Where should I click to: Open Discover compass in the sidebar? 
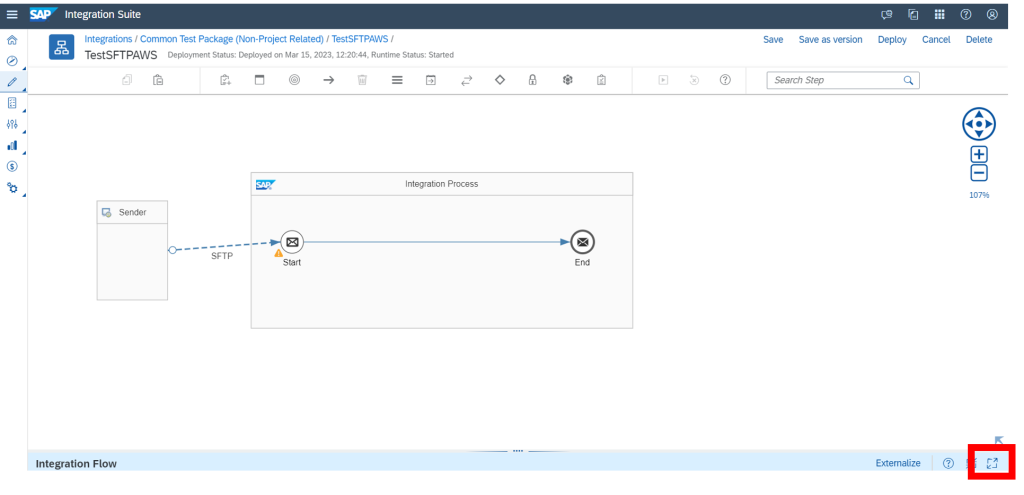coord(12,61)
